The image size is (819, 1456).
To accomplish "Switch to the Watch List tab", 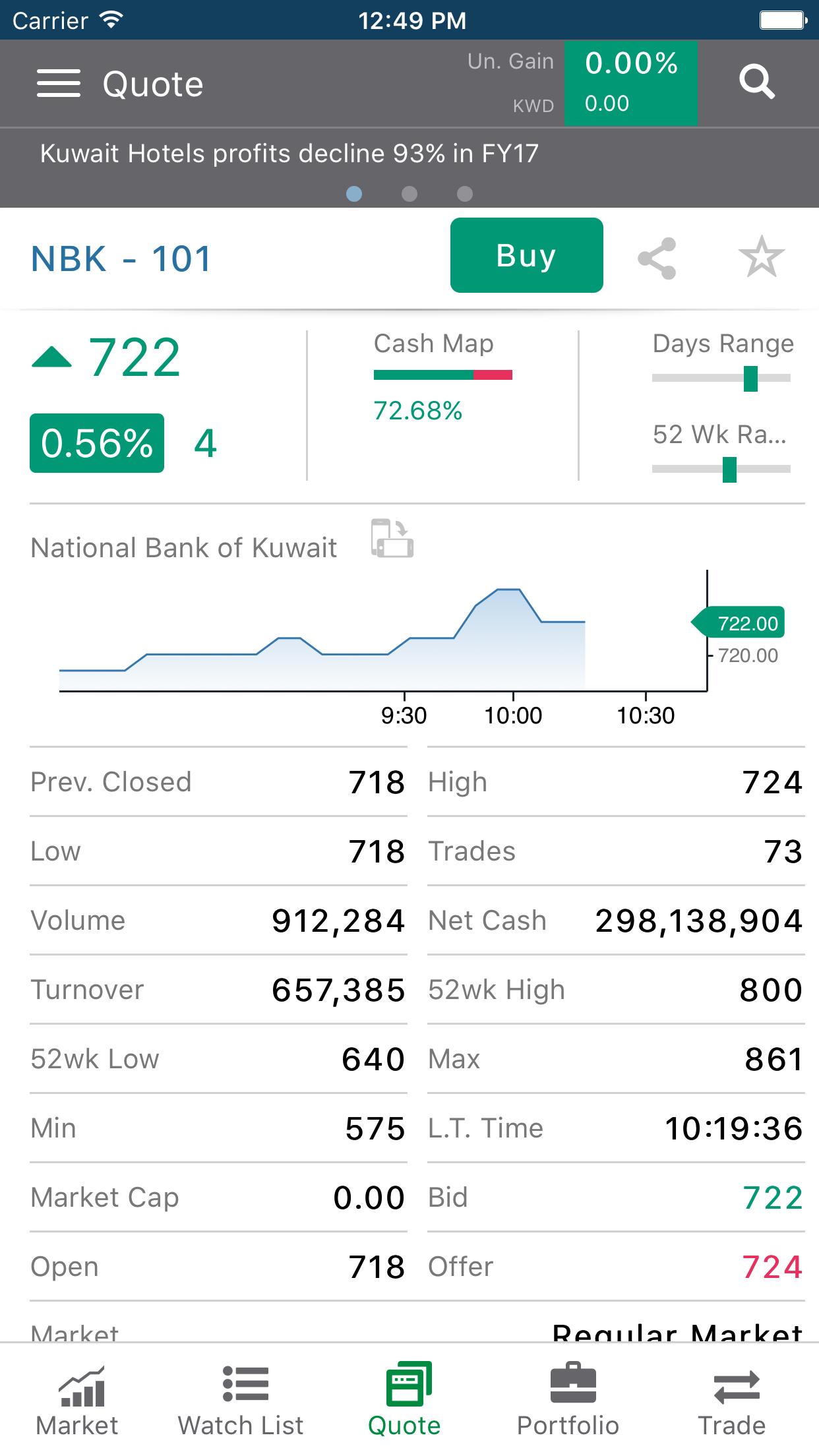I will (241, 1399).
